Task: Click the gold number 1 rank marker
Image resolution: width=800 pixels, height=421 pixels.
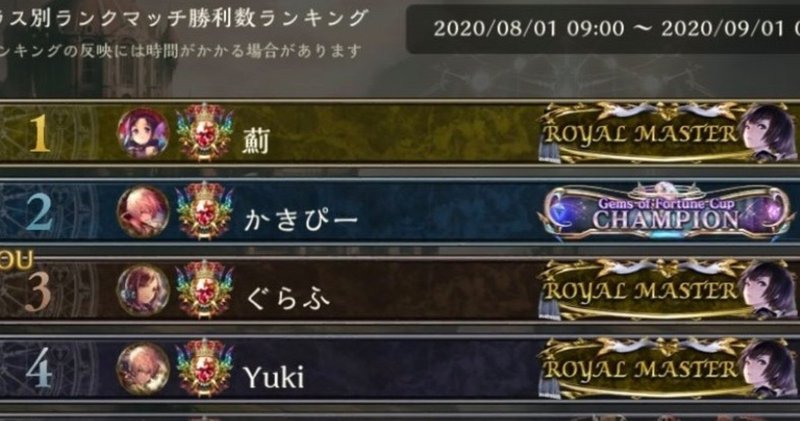Action: [39, 134]
